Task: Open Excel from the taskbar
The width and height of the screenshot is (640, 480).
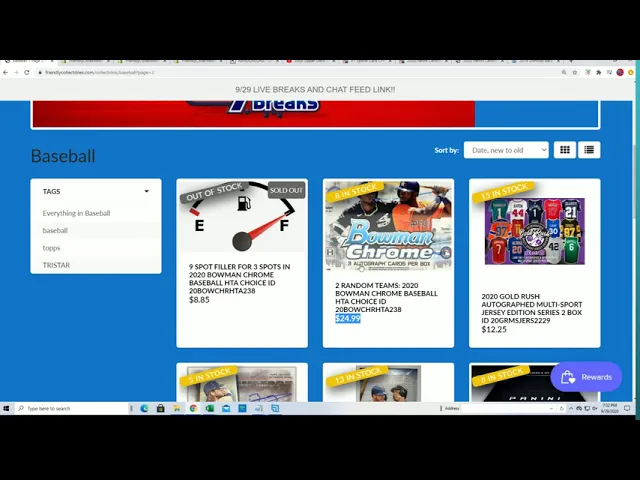Action: coord(209,408)
